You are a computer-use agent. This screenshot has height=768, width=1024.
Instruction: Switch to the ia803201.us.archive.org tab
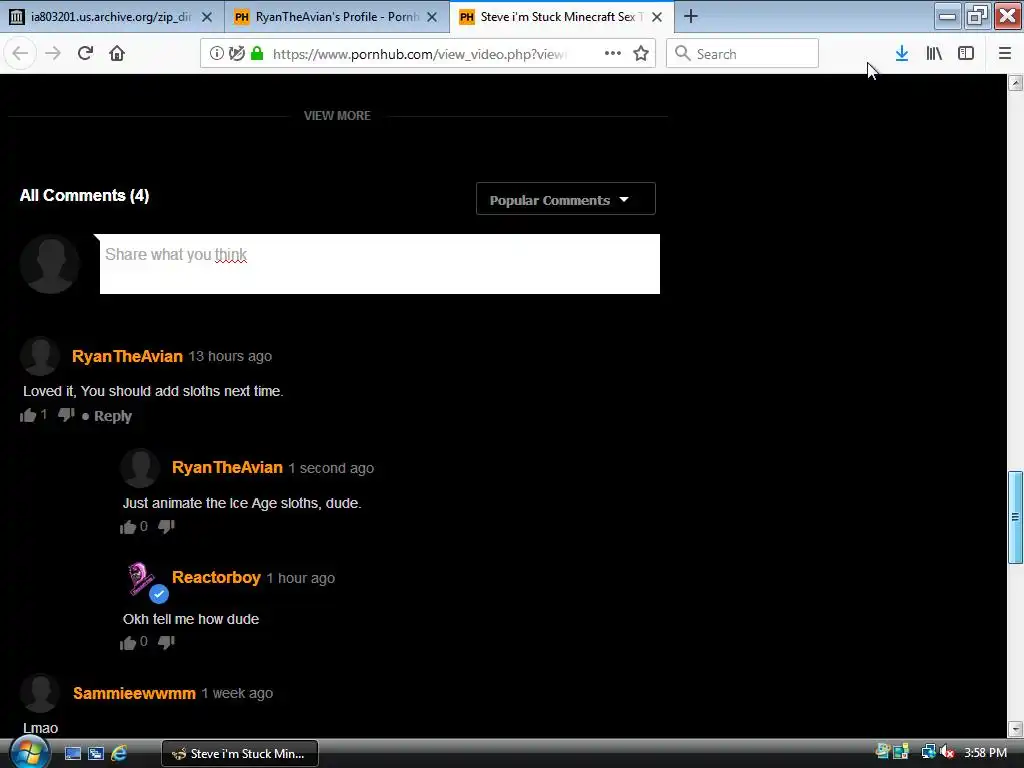click(111, 17)
